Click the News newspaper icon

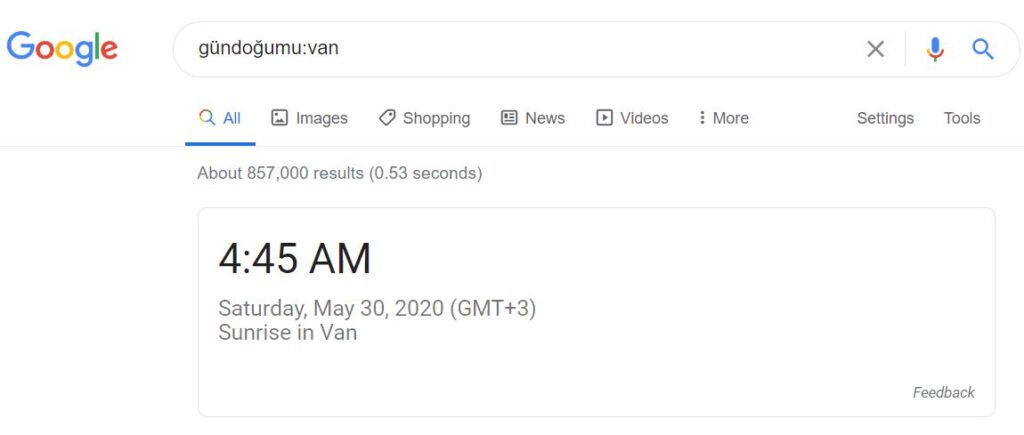point(509,118)
